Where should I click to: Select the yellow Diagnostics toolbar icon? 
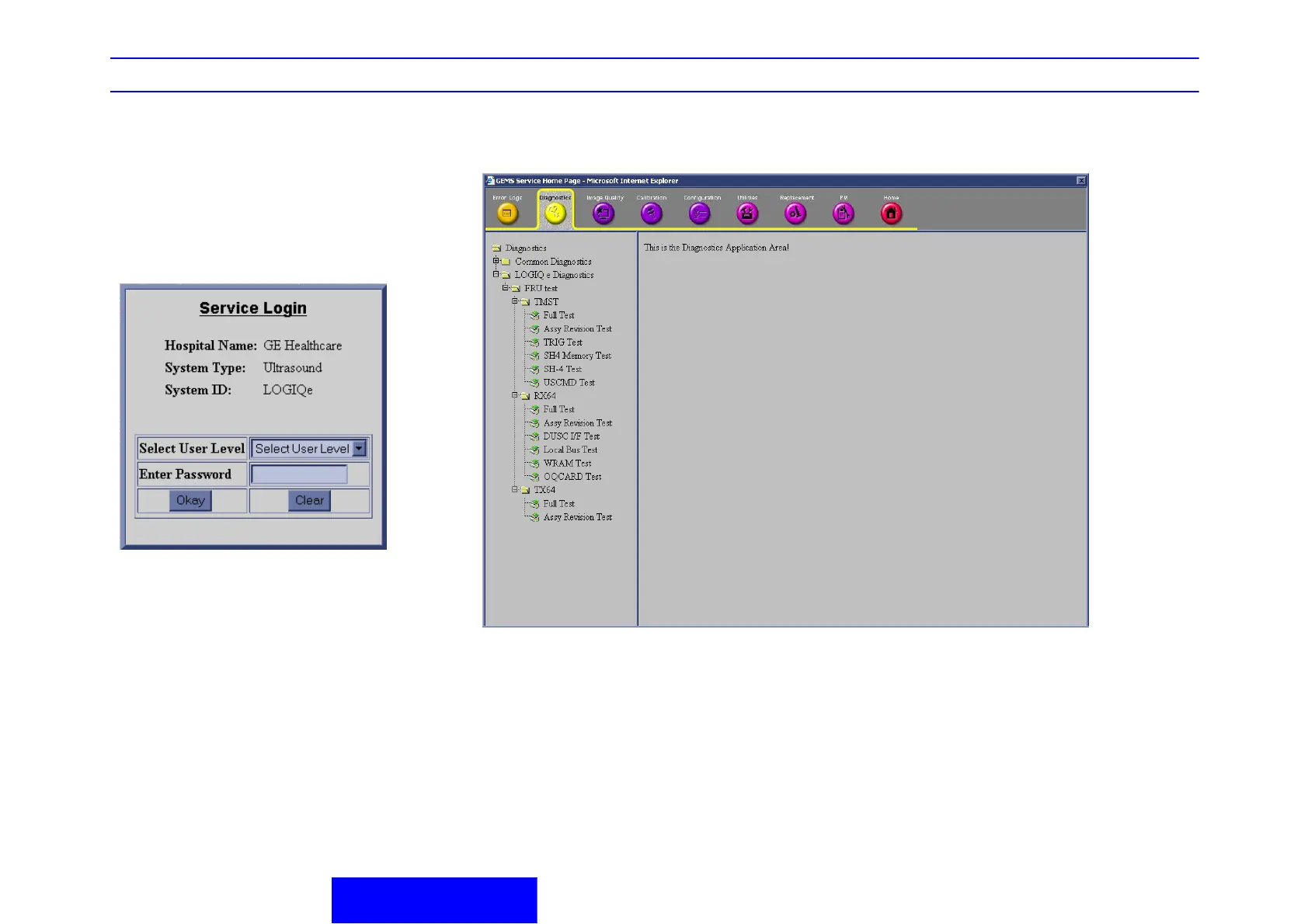pyautogui.click(x=555, y=214)
